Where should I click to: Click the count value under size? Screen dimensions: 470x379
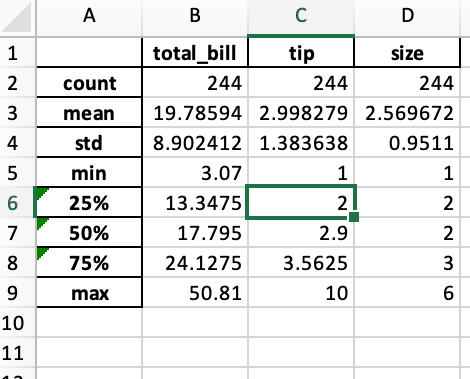(x=407, y=83)
